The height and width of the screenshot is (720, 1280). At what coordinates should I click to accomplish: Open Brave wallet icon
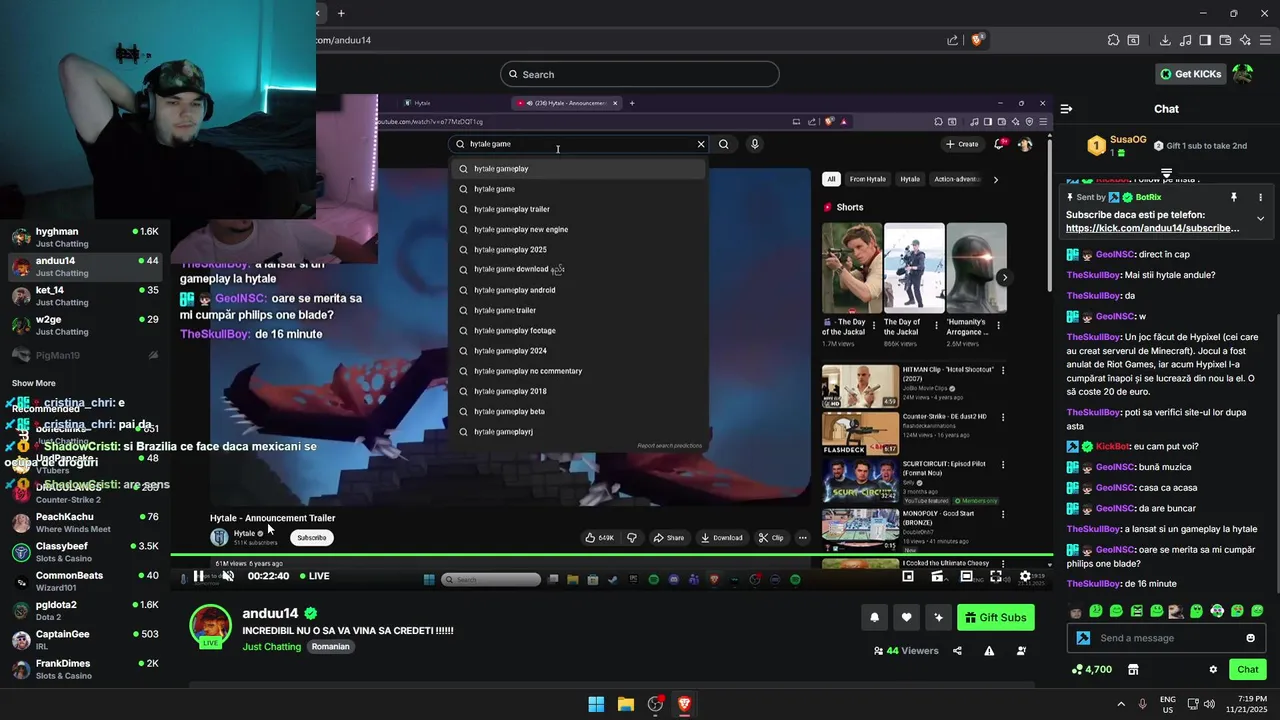(1225, 40)
